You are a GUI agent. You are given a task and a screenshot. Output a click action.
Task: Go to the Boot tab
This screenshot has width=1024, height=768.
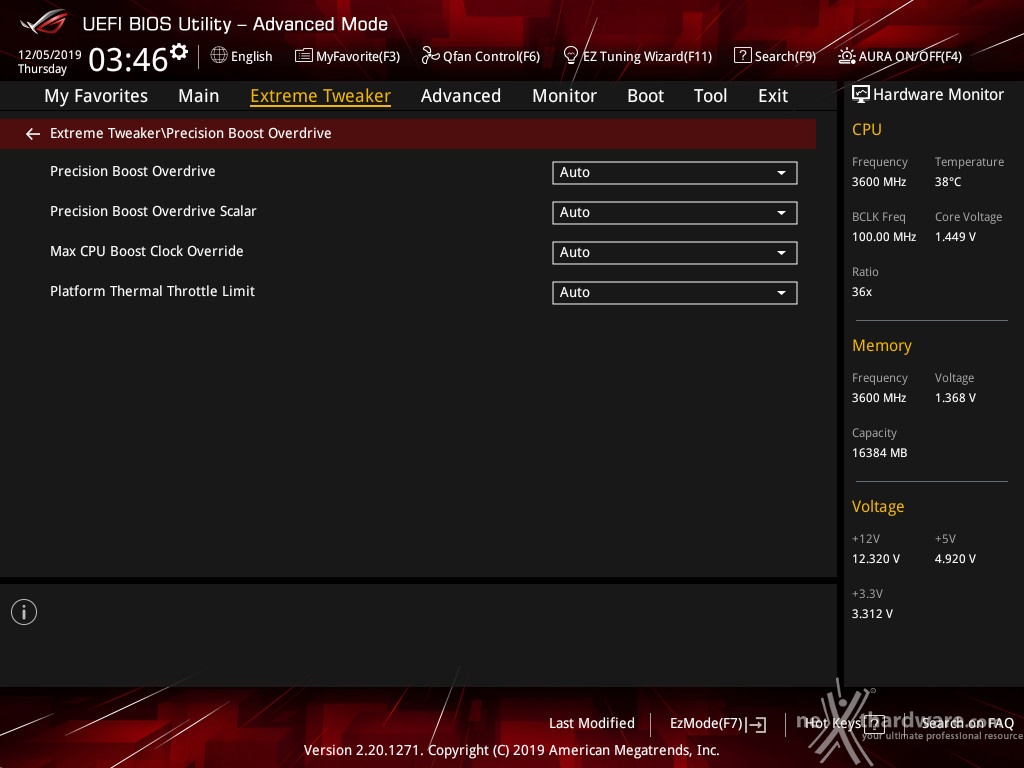tap(645, 96)
